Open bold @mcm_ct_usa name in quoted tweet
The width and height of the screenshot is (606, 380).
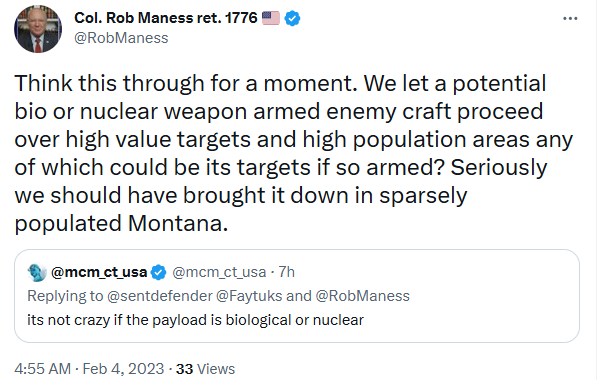[x=99, y=272]
